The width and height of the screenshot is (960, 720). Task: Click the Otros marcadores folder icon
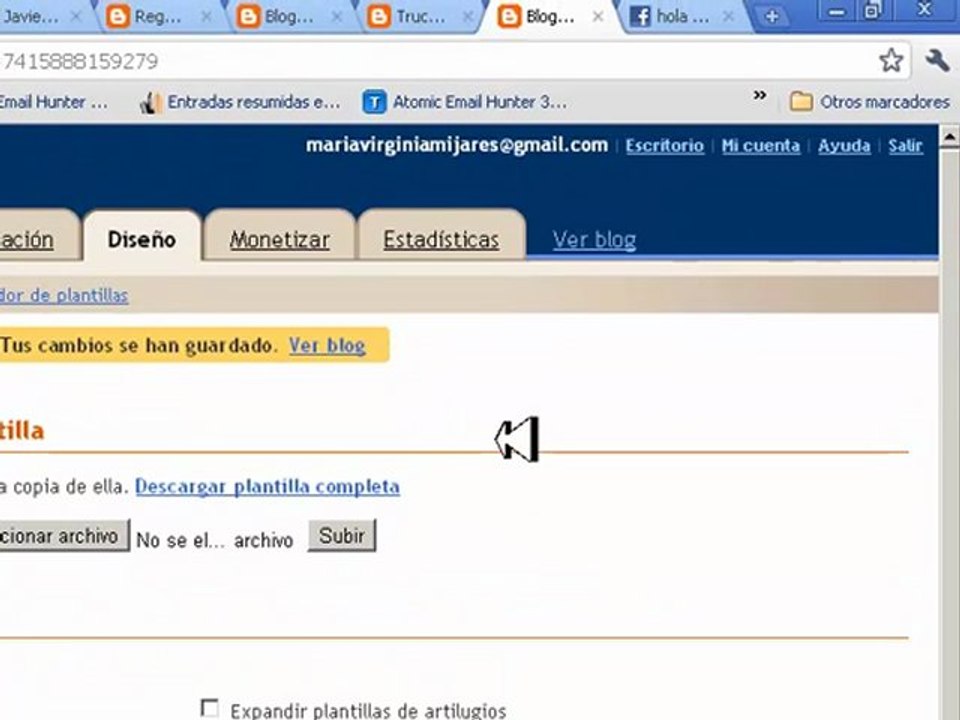coord(801,101)
